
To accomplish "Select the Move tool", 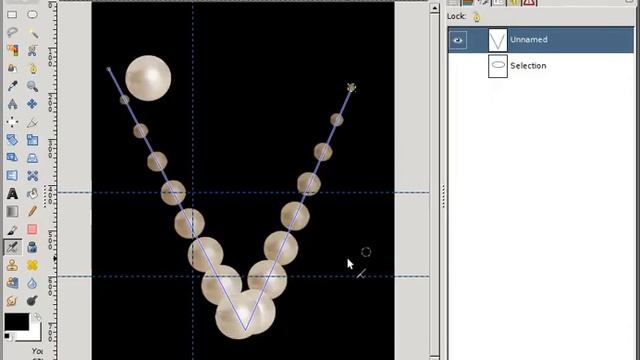I will pos(32,104).
